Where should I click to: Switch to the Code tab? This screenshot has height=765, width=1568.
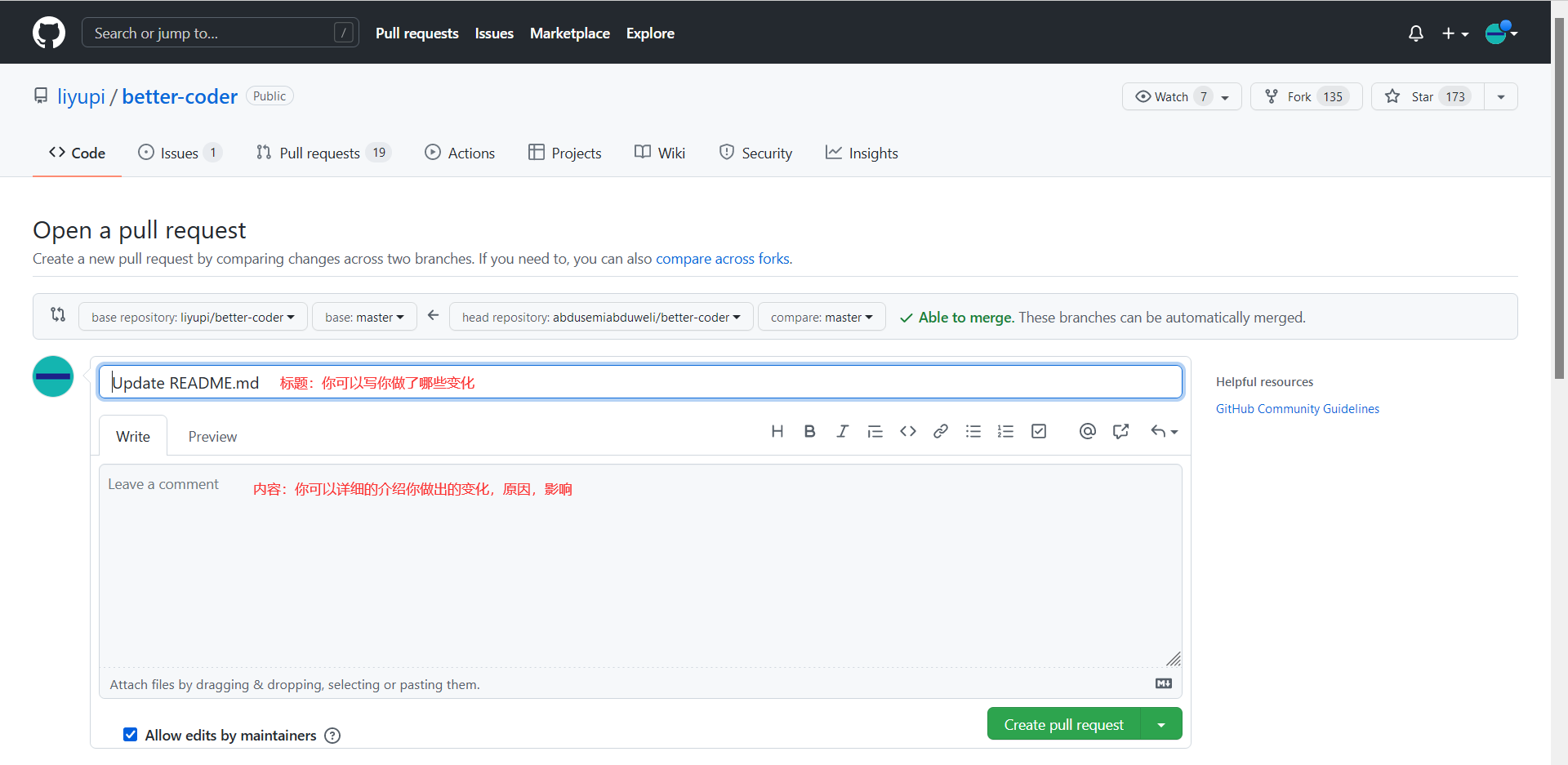[77, 153]
